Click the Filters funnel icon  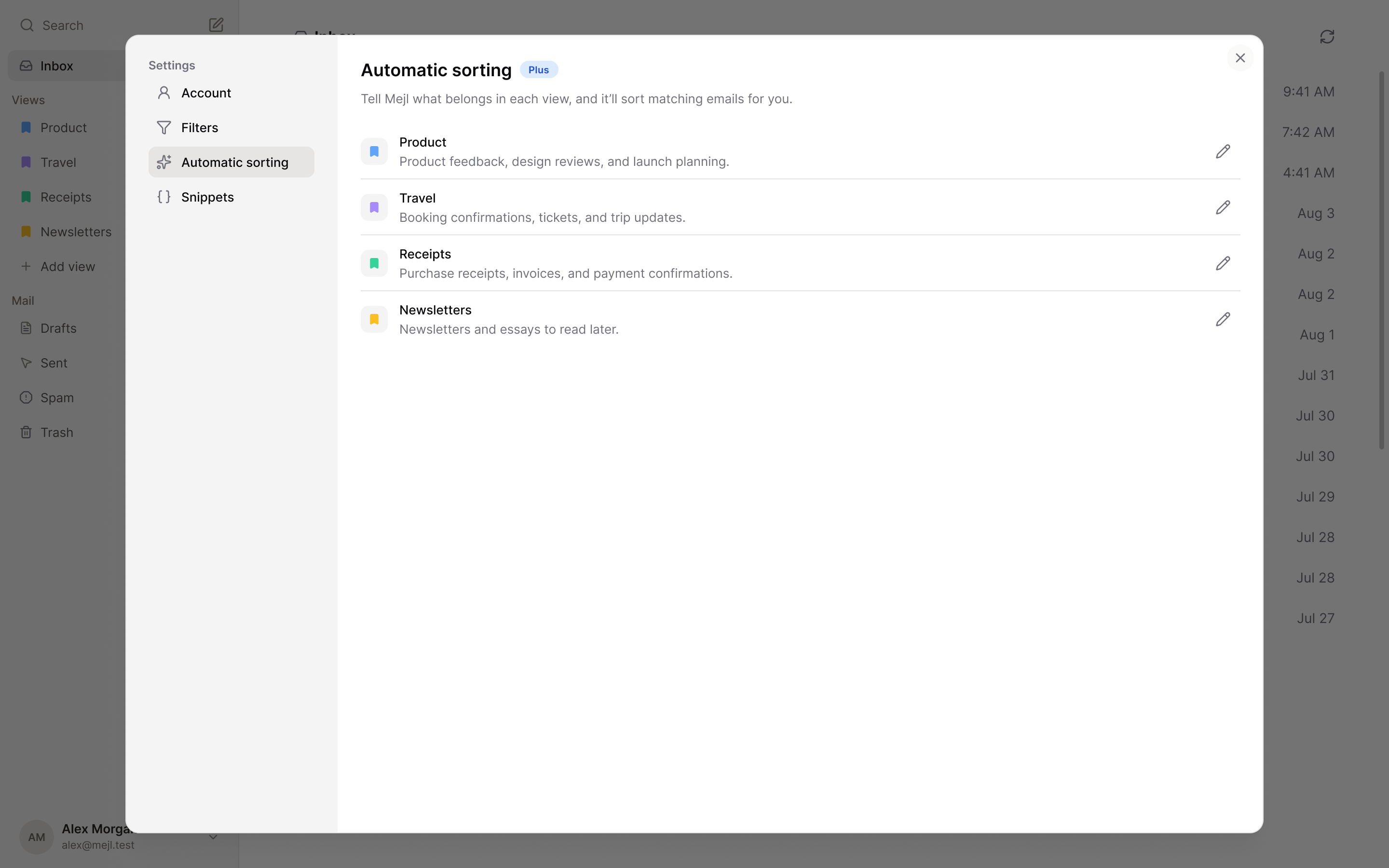pos(164,127)
